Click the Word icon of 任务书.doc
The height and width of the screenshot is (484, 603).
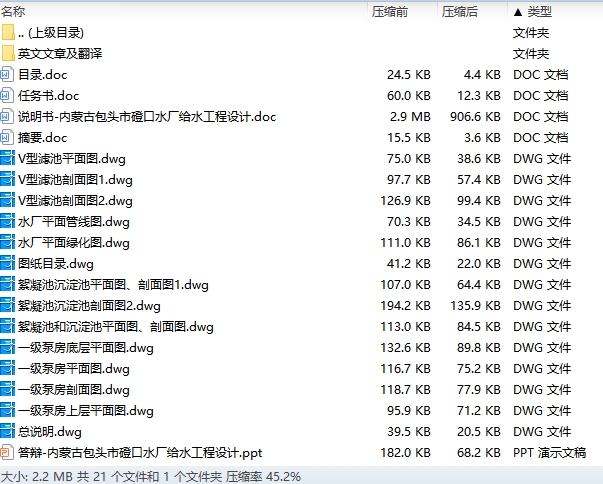[x=7, y=95]
